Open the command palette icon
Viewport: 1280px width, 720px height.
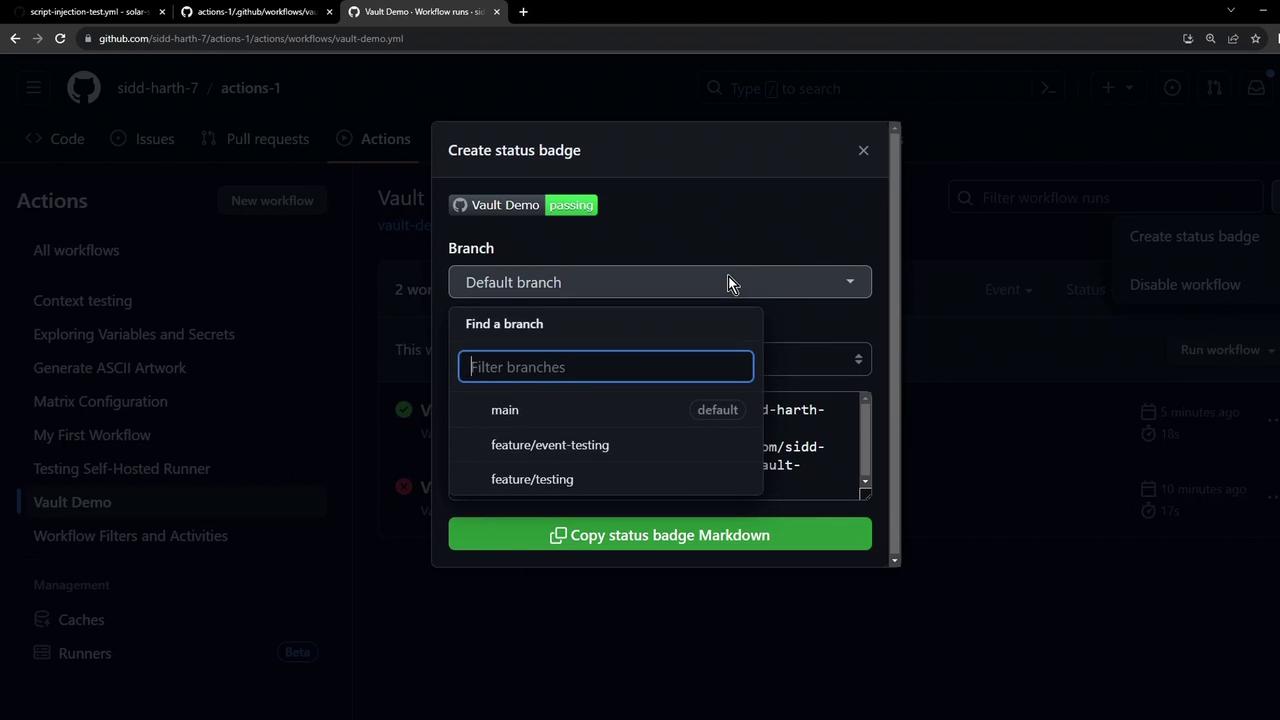pos(1048,88)
